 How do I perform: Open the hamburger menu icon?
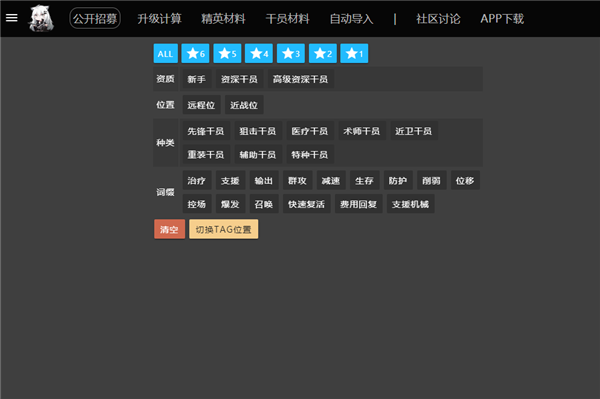[11, 18]
